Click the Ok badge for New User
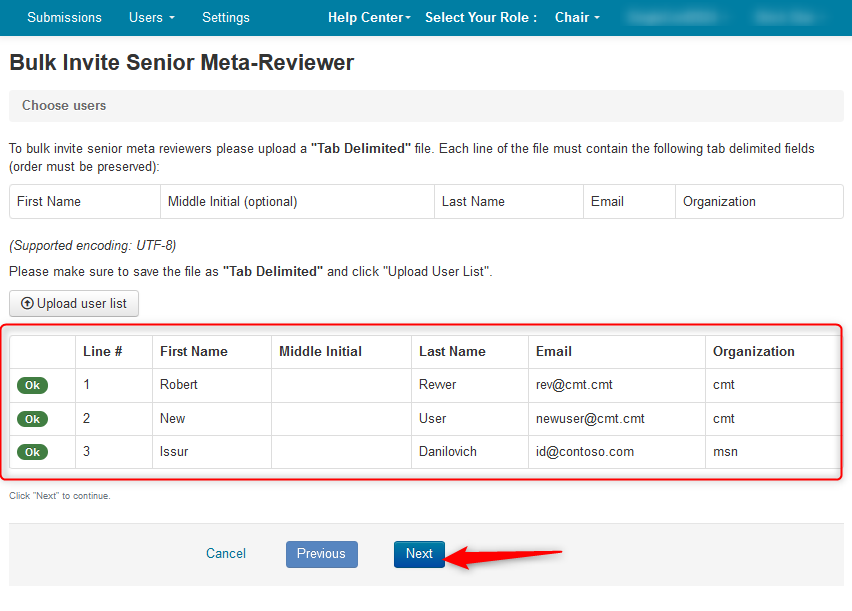This screenshot has width=852, height=611. tap(33, 419)
